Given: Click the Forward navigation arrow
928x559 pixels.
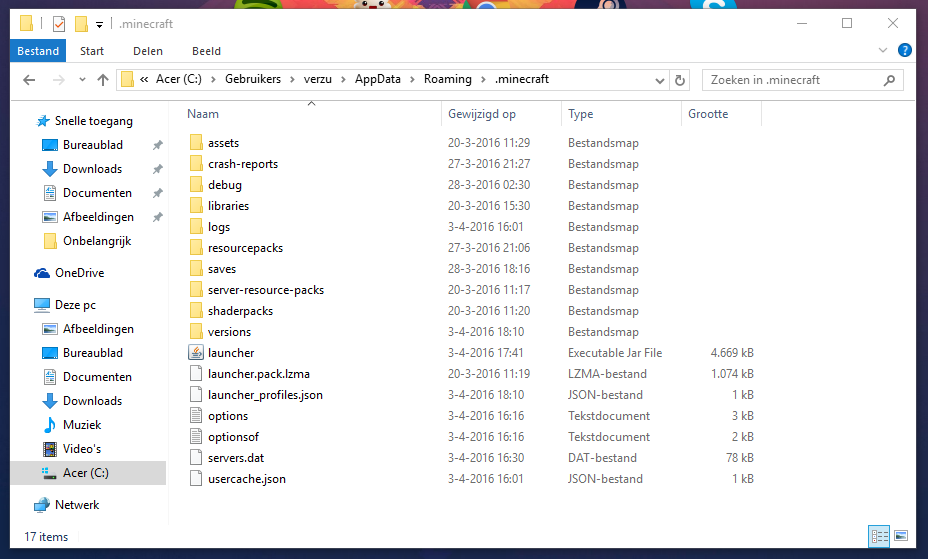Looking at the screenshot, I should 59,80.
